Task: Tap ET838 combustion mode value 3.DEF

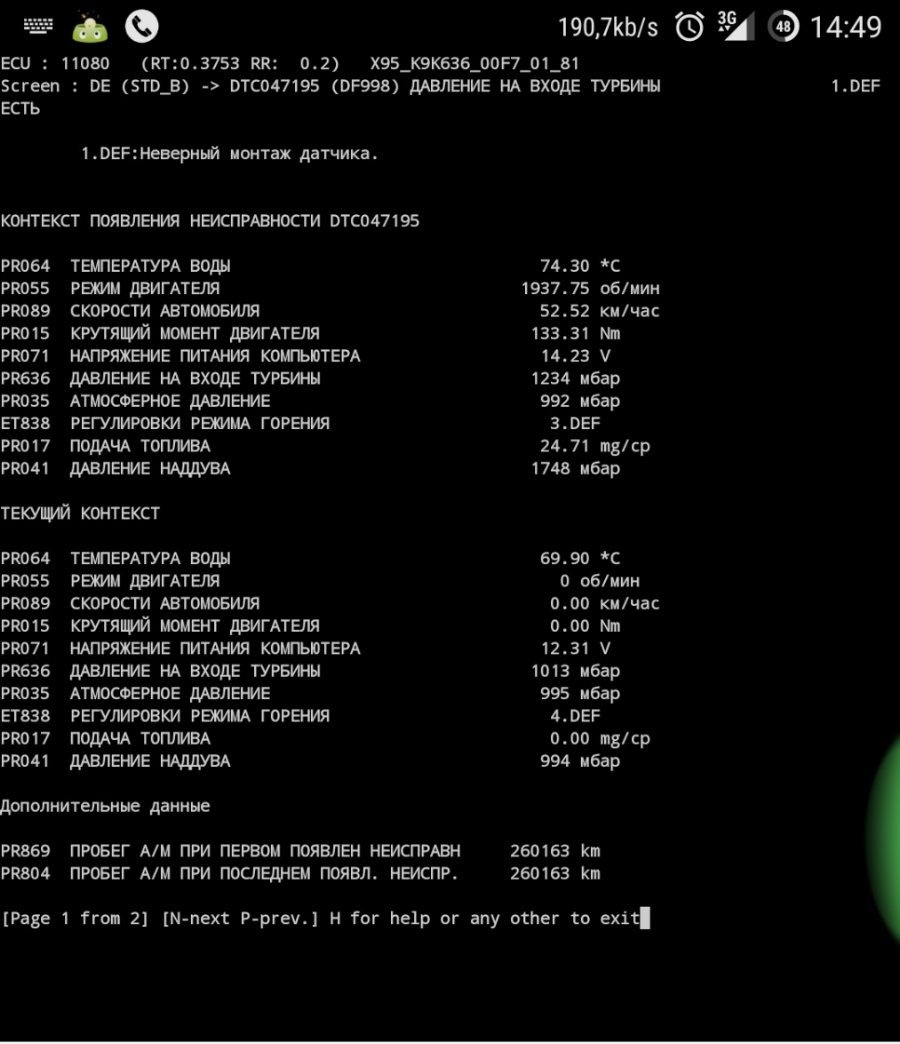Action: coord(575,423)
